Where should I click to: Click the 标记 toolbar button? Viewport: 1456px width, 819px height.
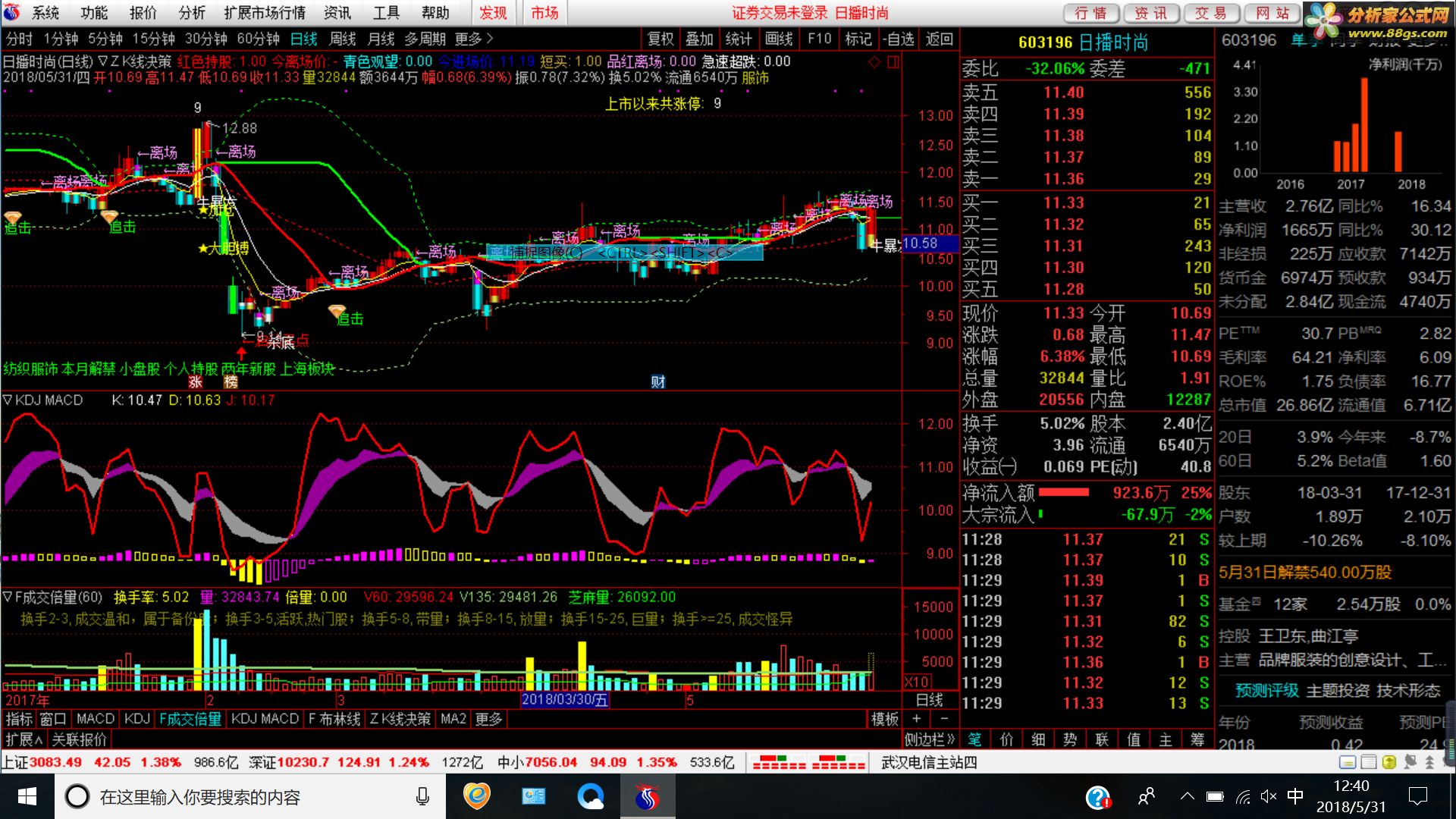858,39
